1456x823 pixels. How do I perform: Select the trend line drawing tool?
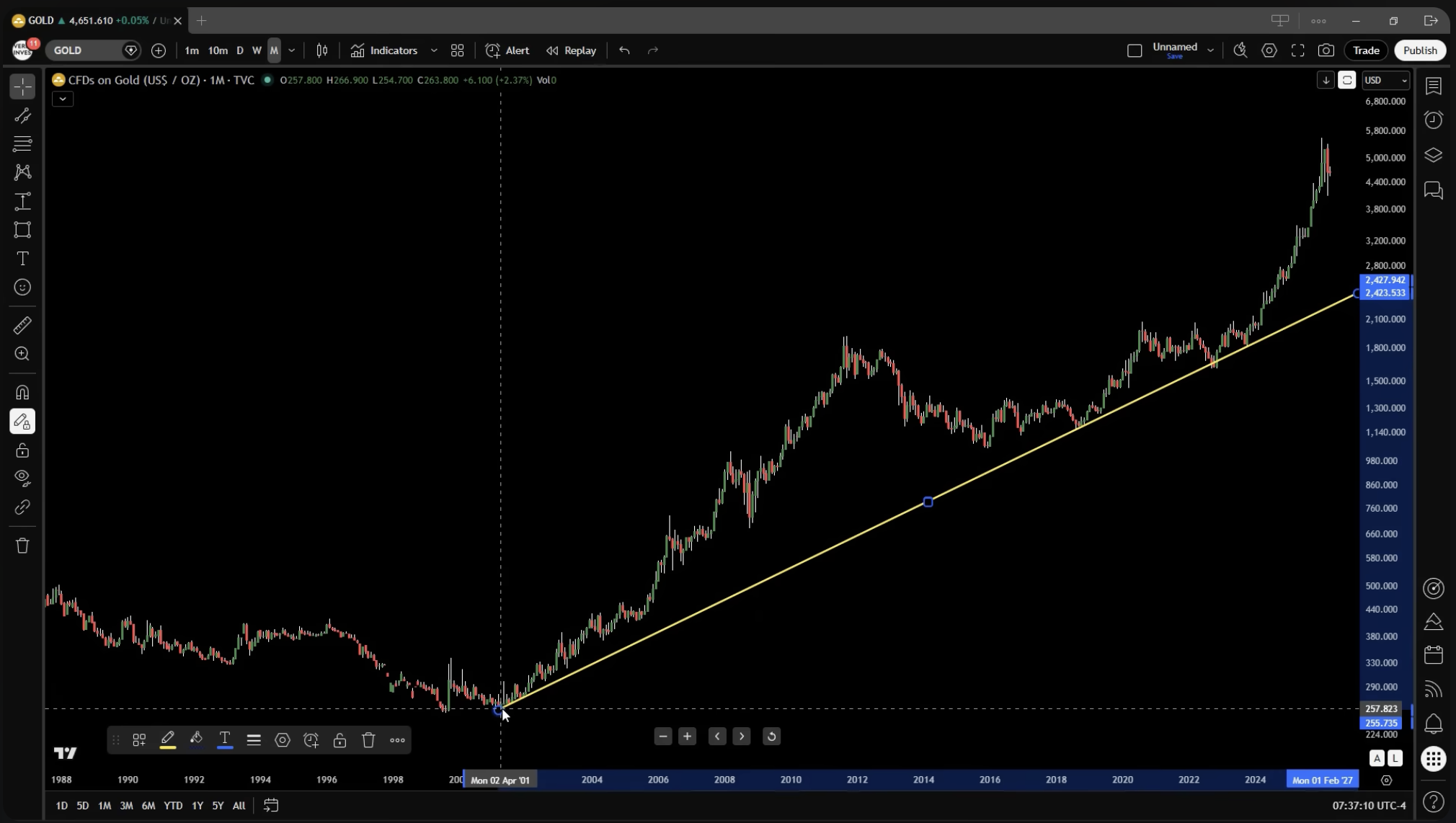tap(22, 115)
